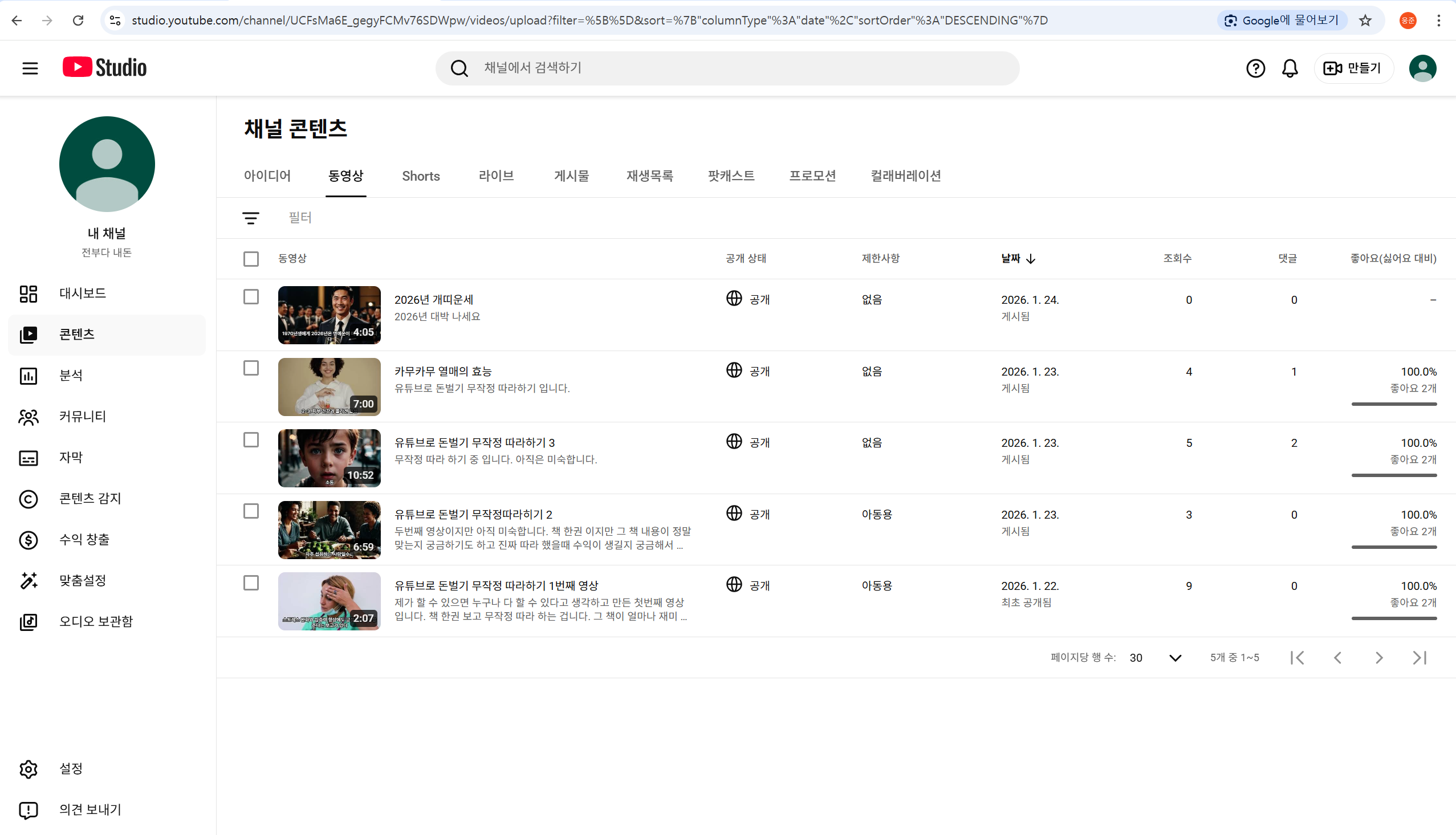1456x835 pixels.
Task: Open the account avatar menu at top right
Action: click(1422, 68)
